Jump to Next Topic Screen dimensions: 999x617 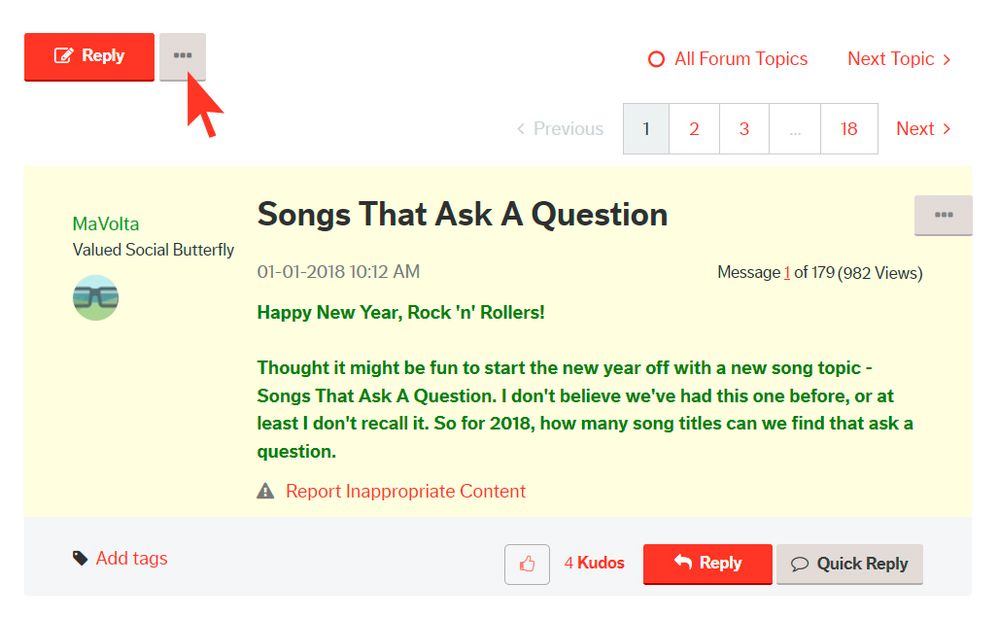click(x=898, y=59)
